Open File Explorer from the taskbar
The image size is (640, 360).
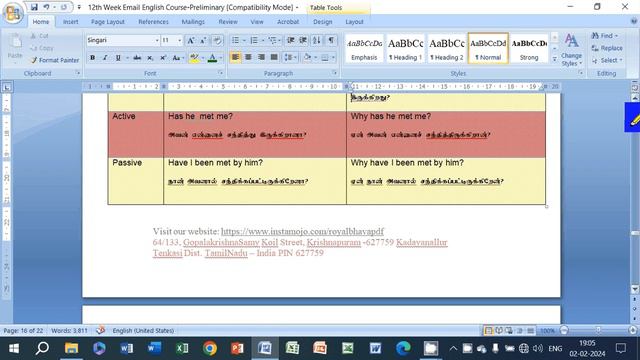tap(71, 348)
